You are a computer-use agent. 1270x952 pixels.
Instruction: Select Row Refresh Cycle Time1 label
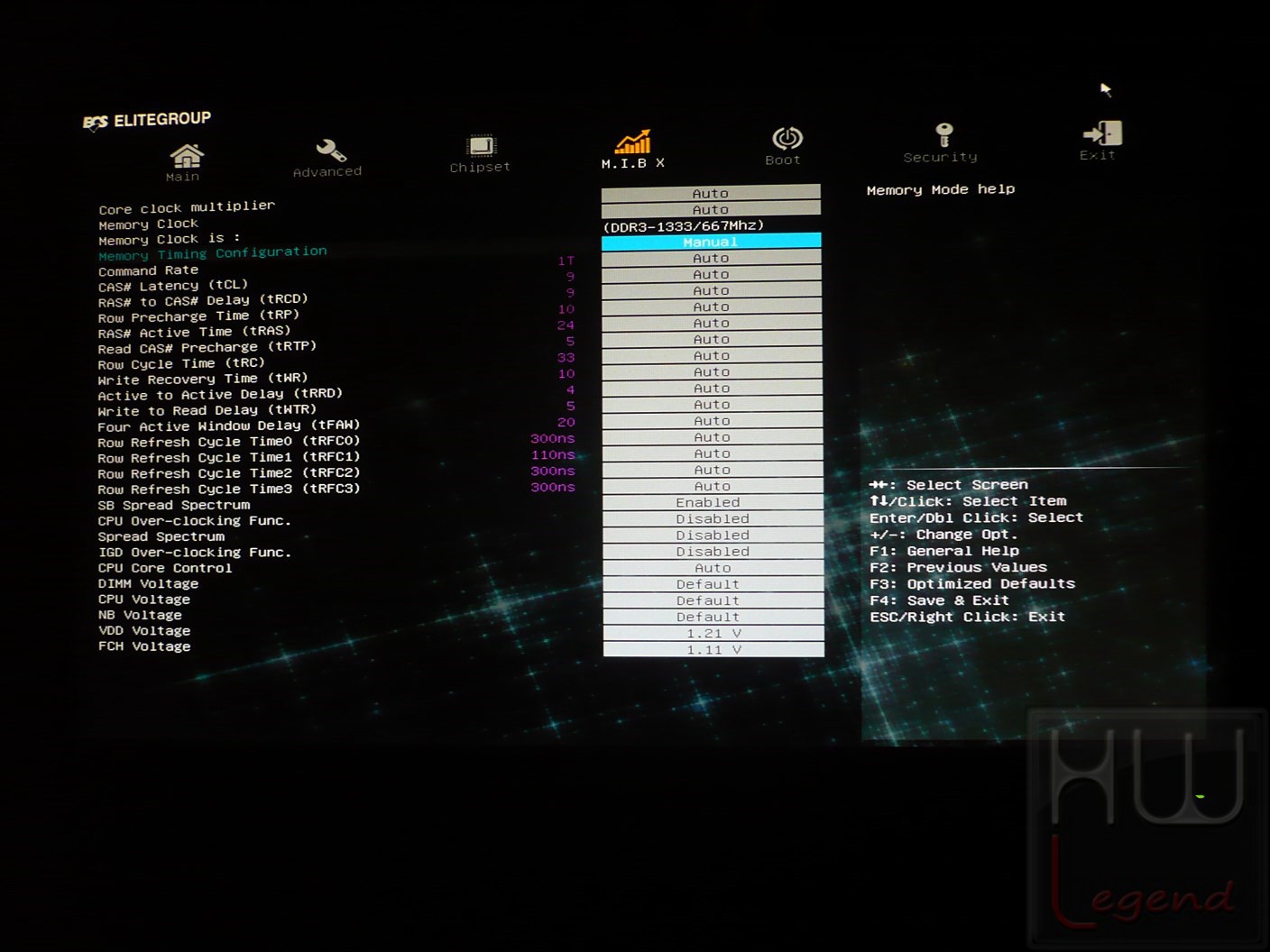[x=229, y=457]
